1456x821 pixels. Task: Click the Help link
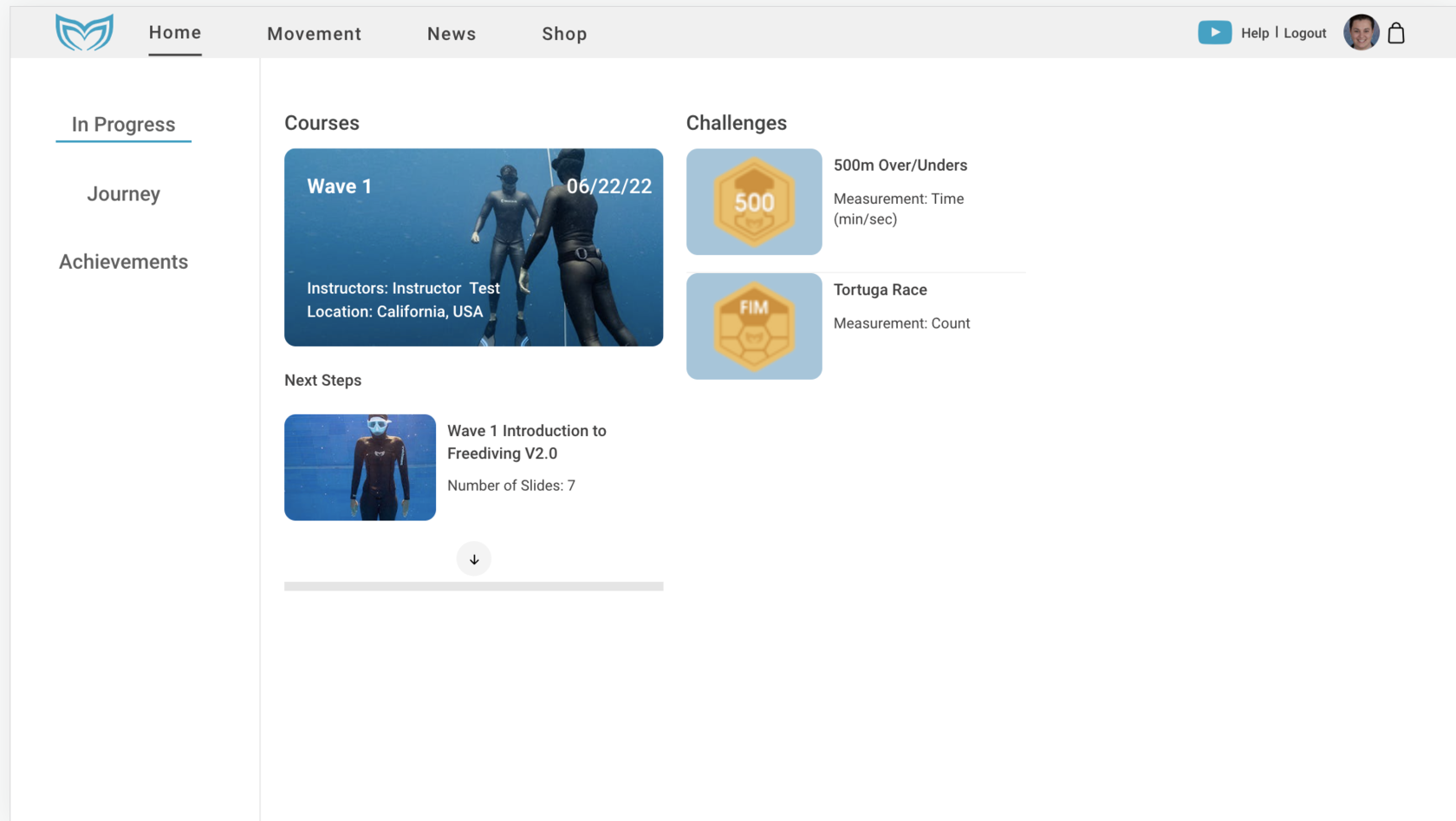tap(1254, 33)
